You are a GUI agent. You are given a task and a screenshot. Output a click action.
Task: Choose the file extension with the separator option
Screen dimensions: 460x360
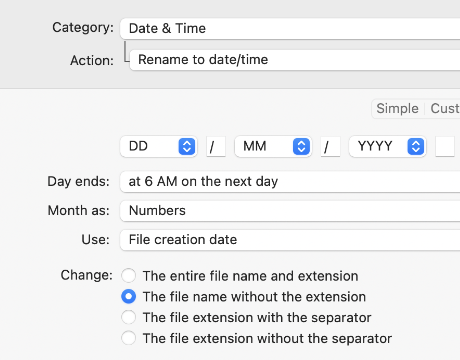coord(129,317)
